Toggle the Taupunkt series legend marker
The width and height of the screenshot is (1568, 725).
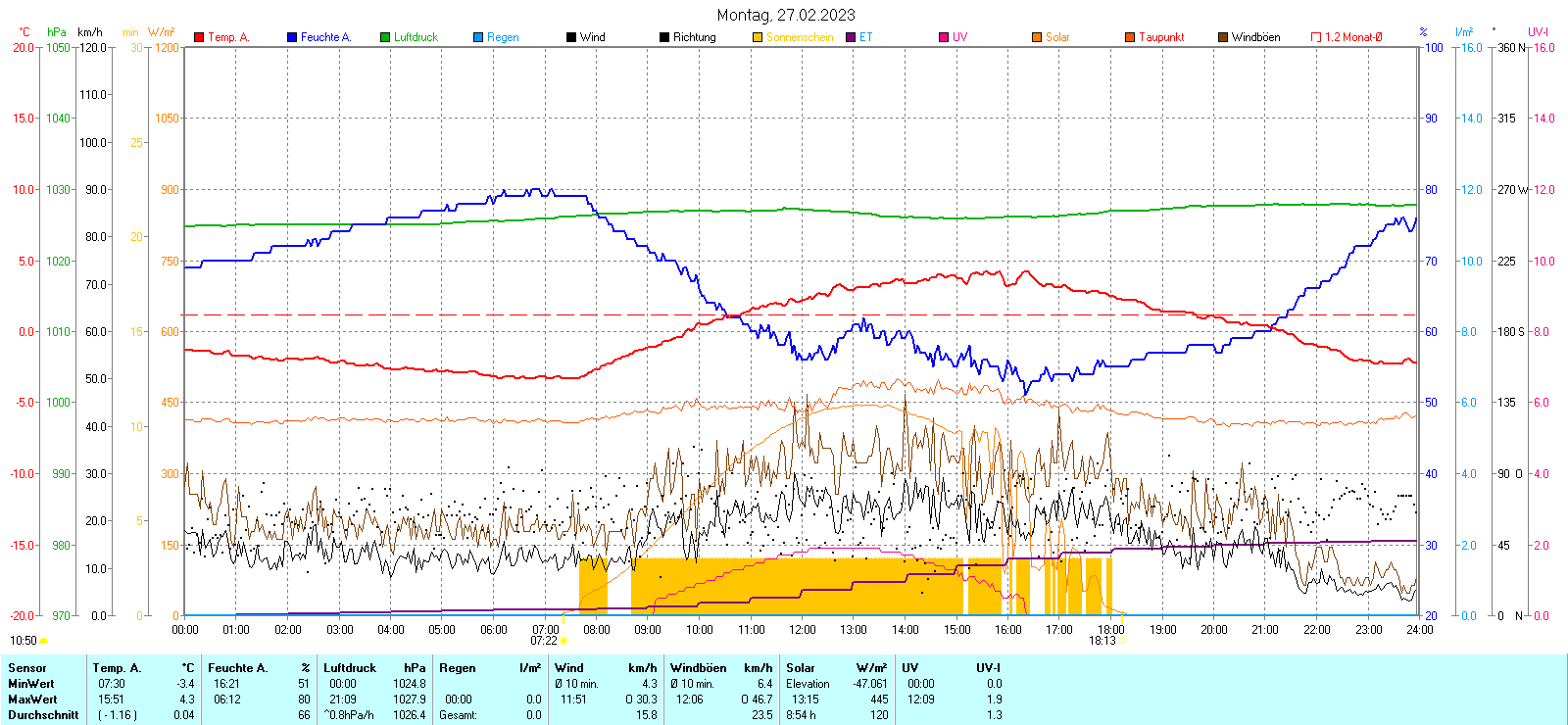[x=1130, y=37]
